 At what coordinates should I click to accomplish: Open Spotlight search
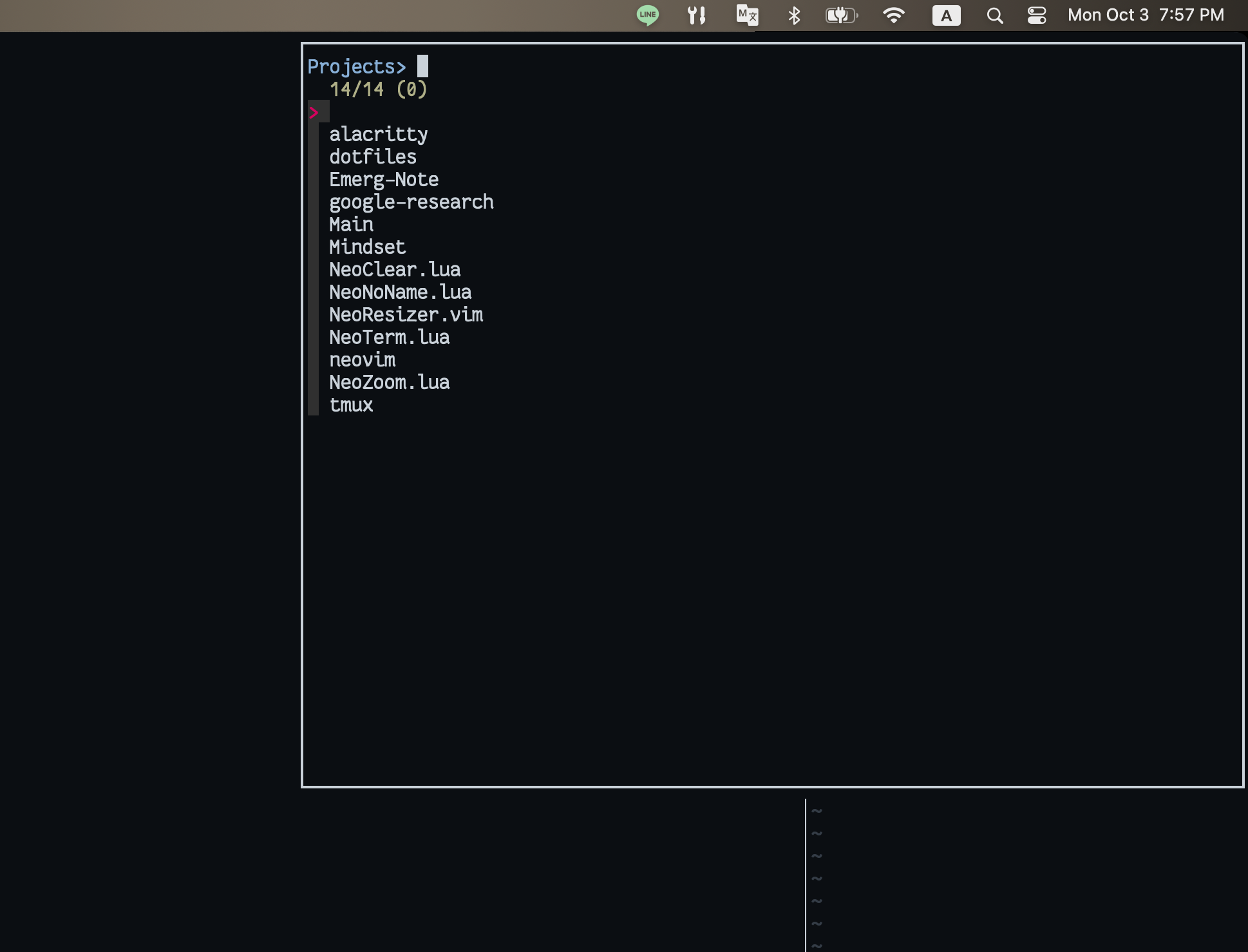tap(994, 15)
